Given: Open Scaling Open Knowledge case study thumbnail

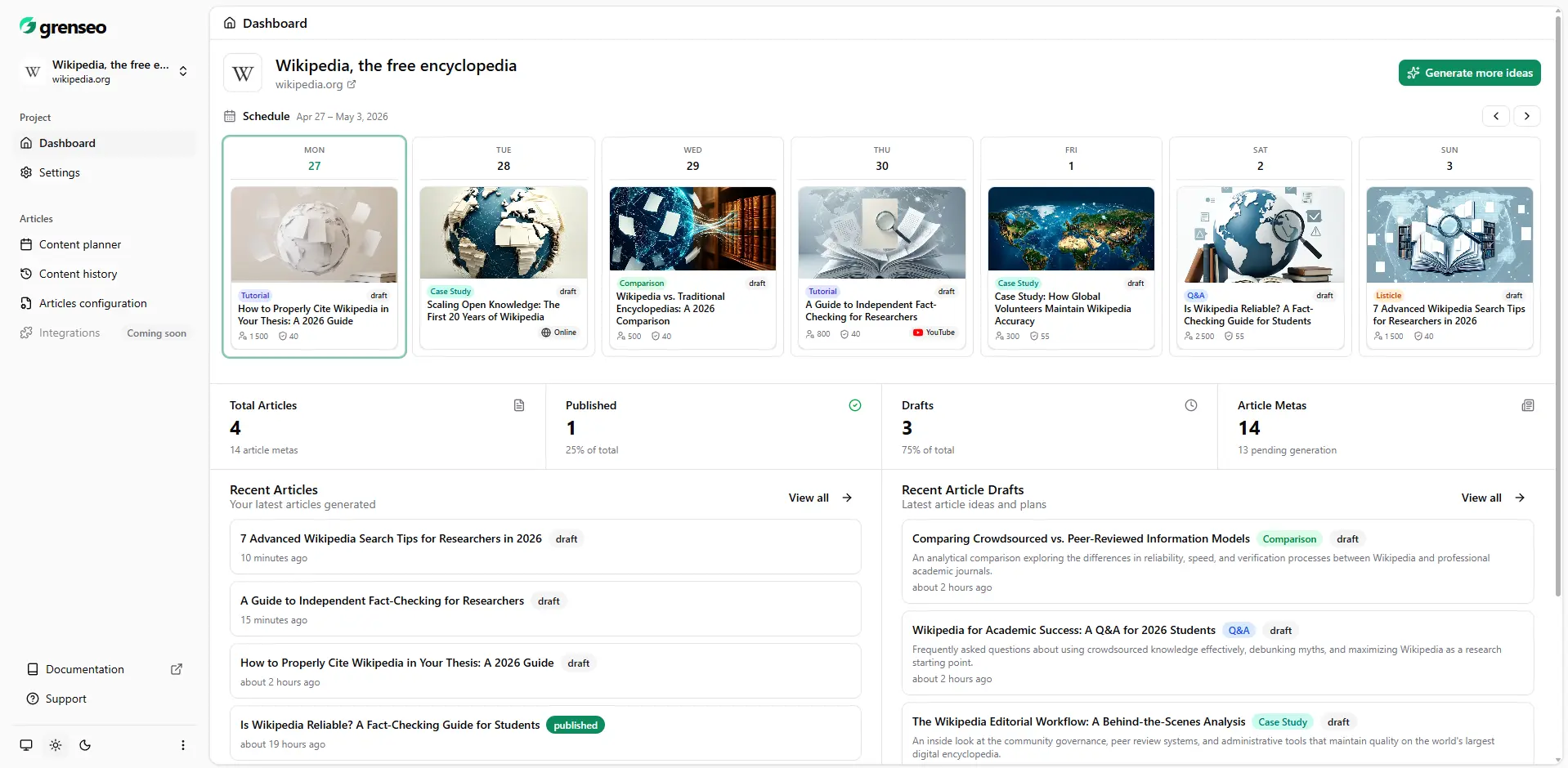Looking at the screenshot, I should click(504, 233).
